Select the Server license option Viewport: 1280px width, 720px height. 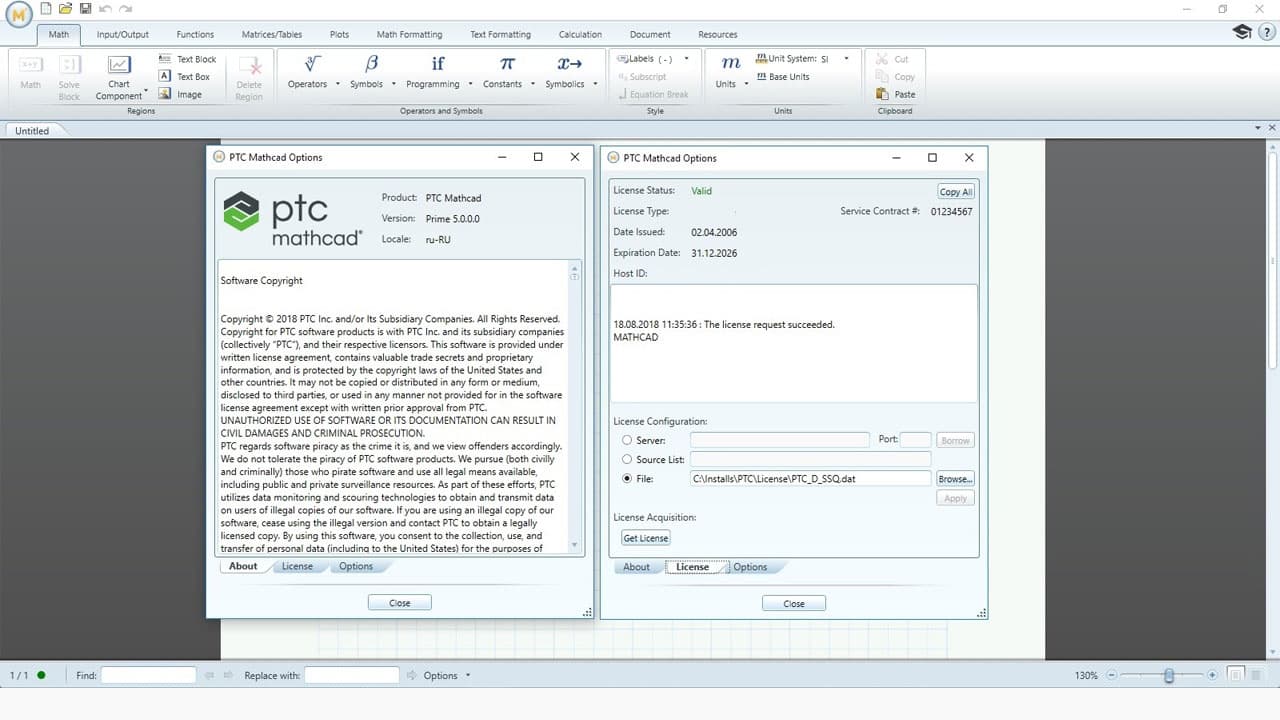coord(627,440)
